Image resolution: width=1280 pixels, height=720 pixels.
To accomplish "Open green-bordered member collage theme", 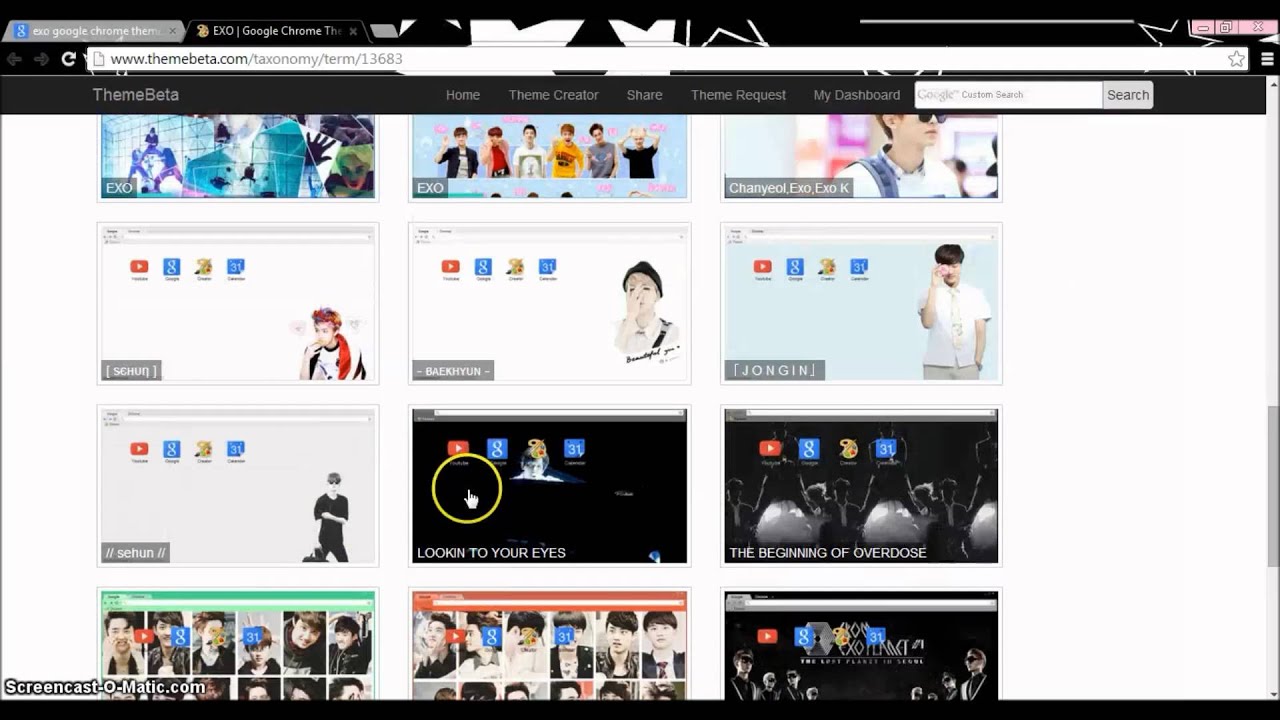I will coord(238,645).
